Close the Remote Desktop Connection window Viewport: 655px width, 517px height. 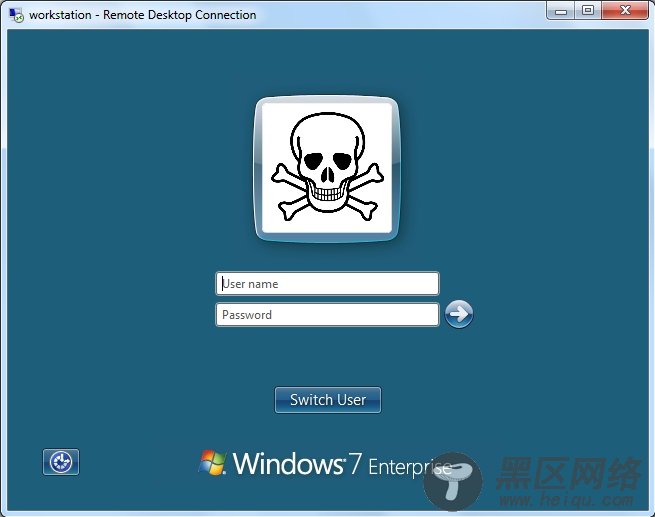tap(625, 11)
